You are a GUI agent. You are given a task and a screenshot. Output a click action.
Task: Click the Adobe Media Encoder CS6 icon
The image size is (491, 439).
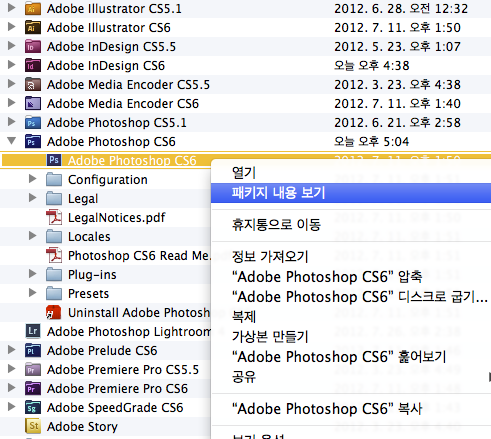33,103
